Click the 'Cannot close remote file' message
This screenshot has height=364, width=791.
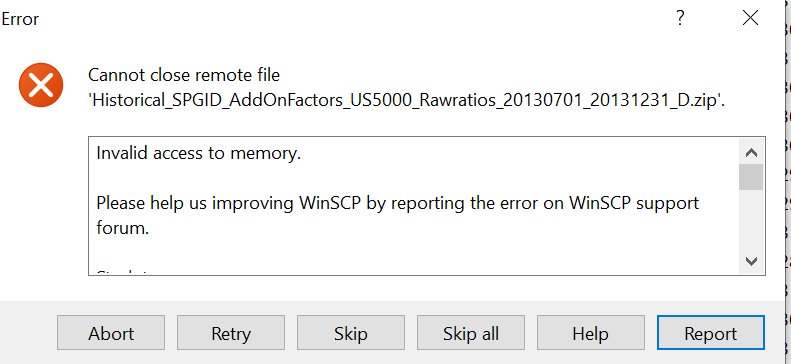tap(184, 75)
